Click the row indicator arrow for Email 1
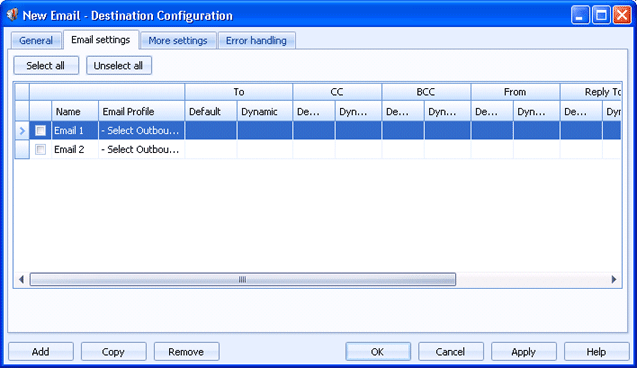 pos(22,131)
